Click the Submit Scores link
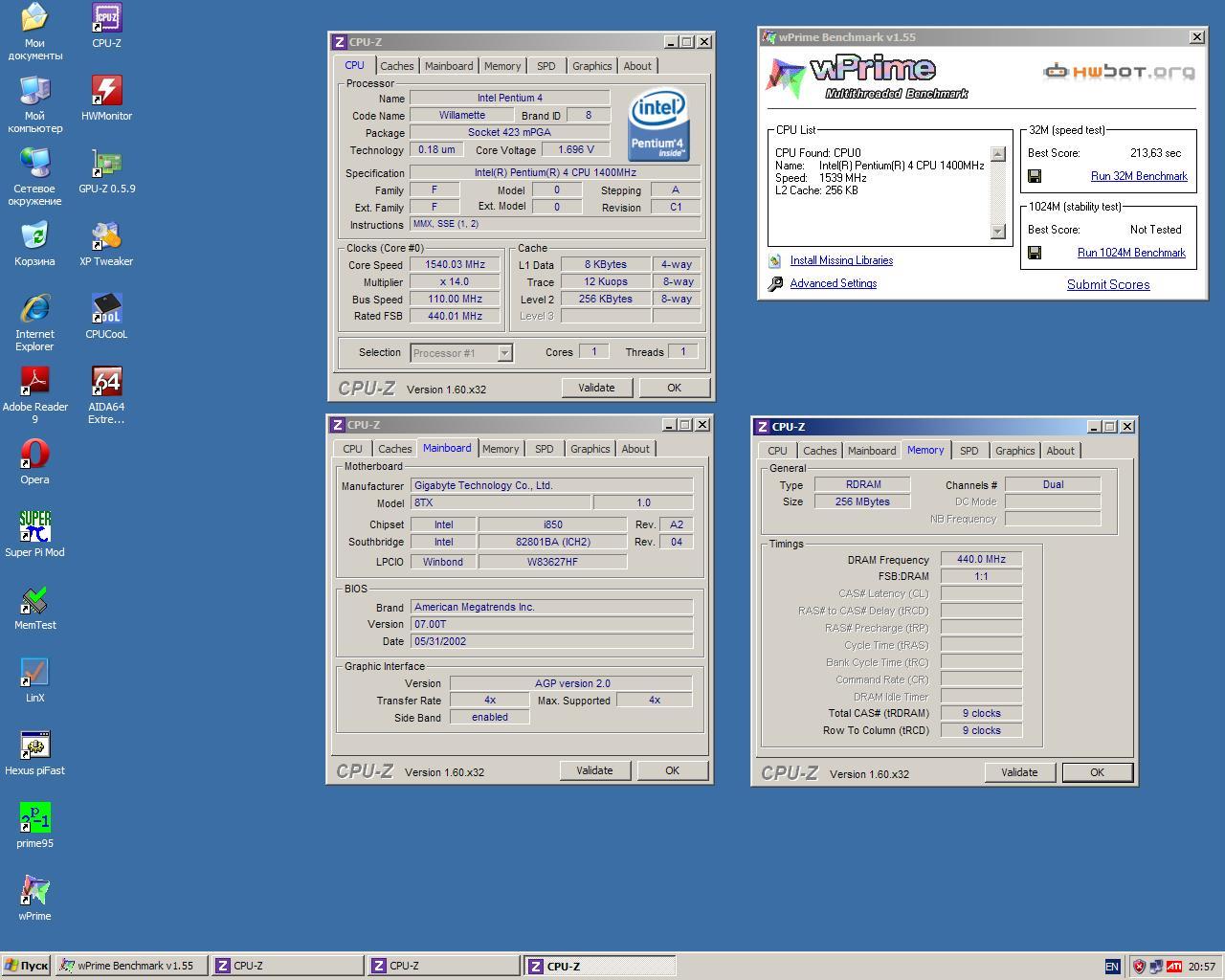1225x980 pixels. (1108, 284)
